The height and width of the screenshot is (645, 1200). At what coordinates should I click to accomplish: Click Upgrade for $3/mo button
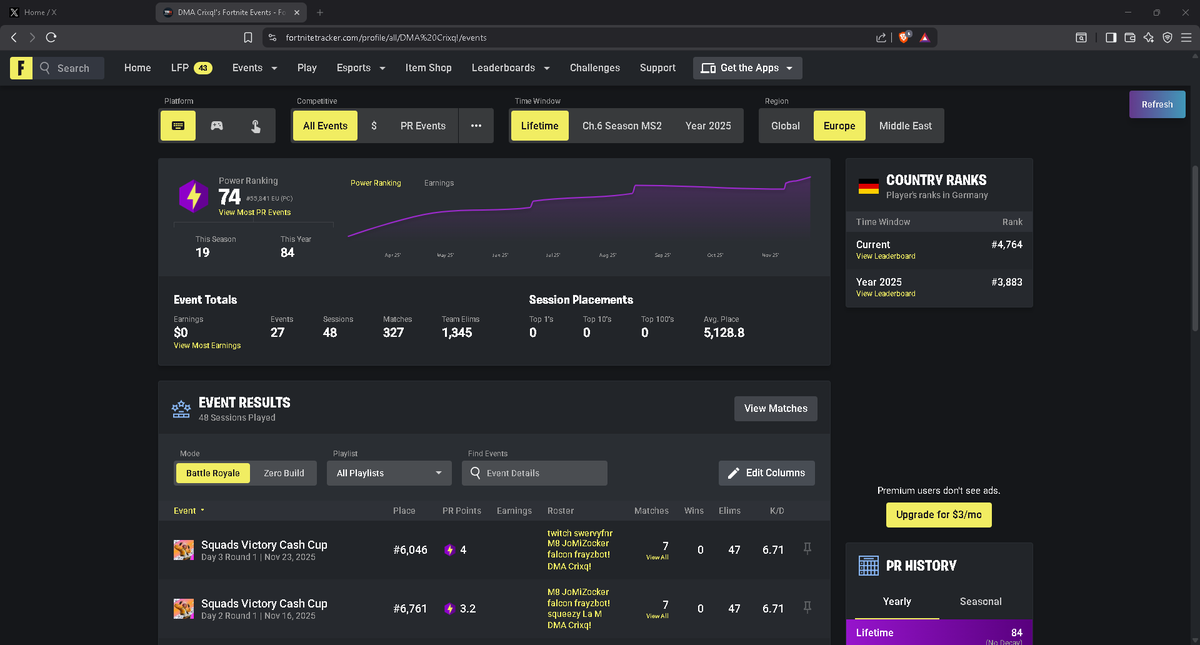pyautogui.click(x=938, y=514)
